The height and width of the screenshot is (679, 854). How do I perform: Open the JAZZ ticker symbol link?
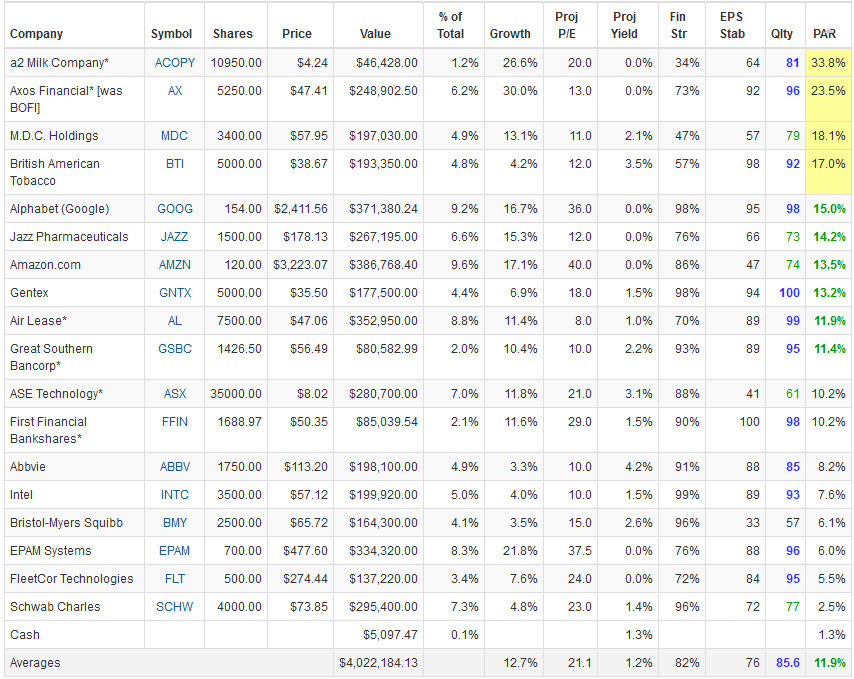pyautogui.click(x=174, y=237)
